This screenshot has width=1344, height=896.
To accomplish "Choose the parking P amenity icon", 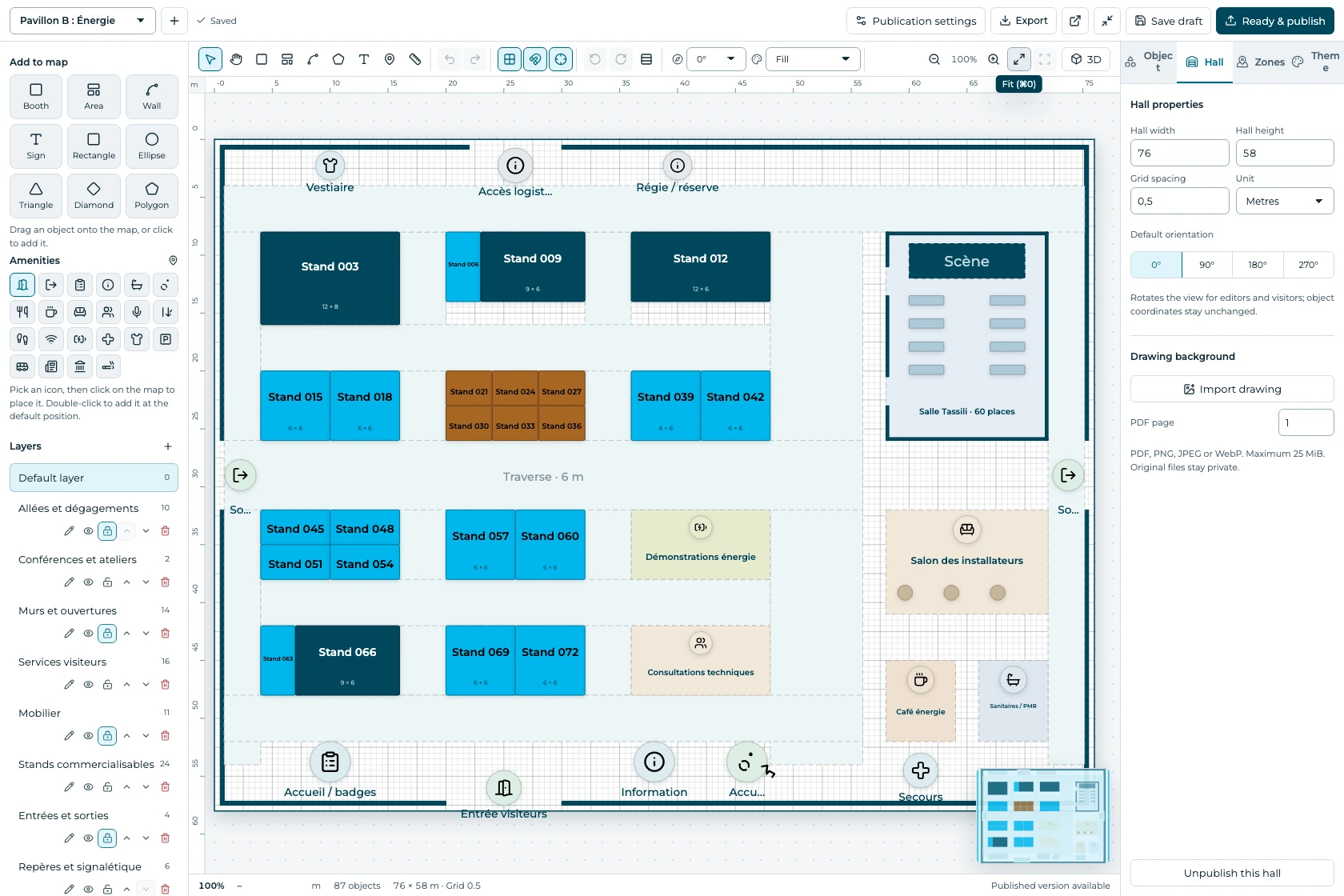I will pos(166,339).
